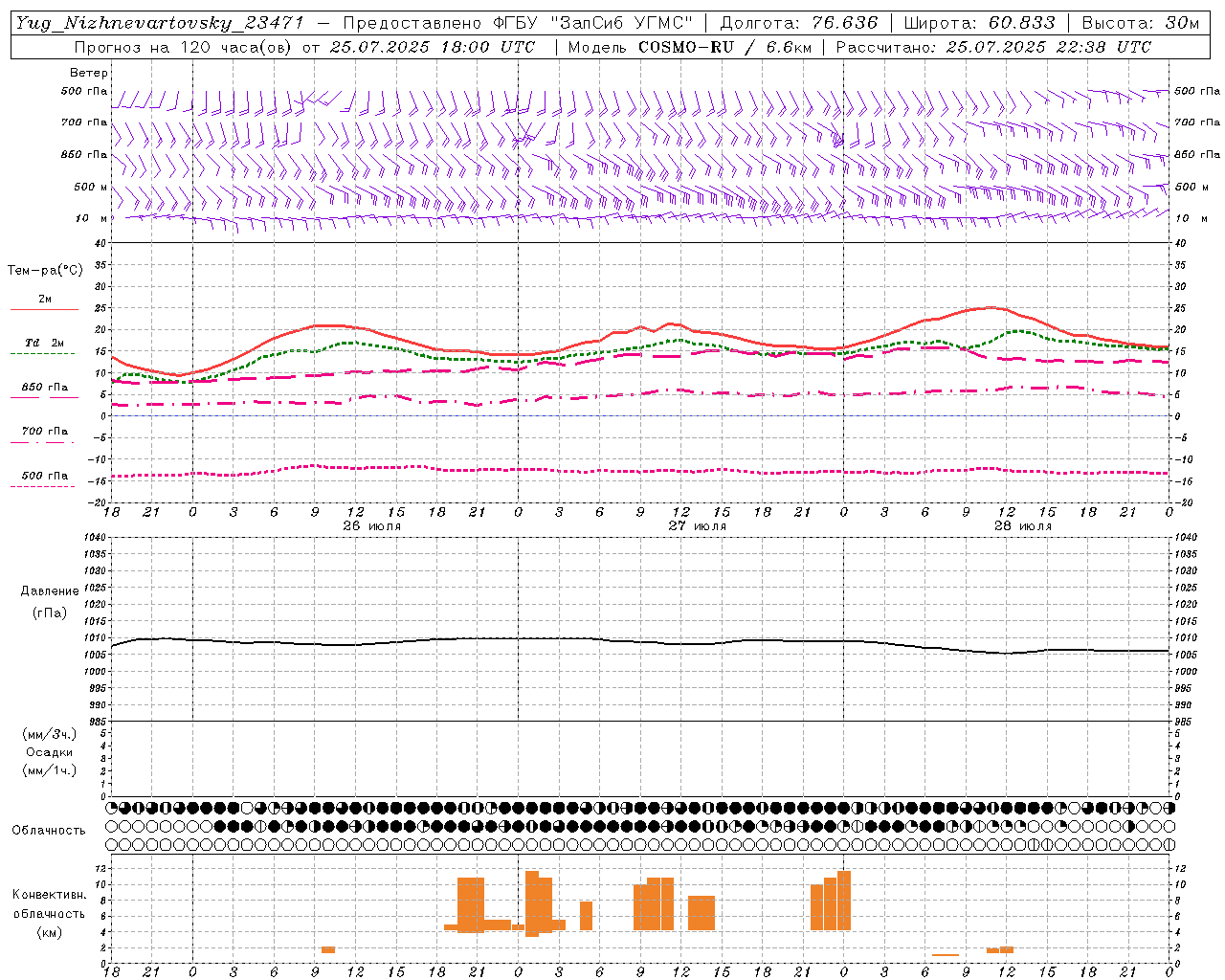Select the elevation field Высота: 30м

(x=1140, y=23)
